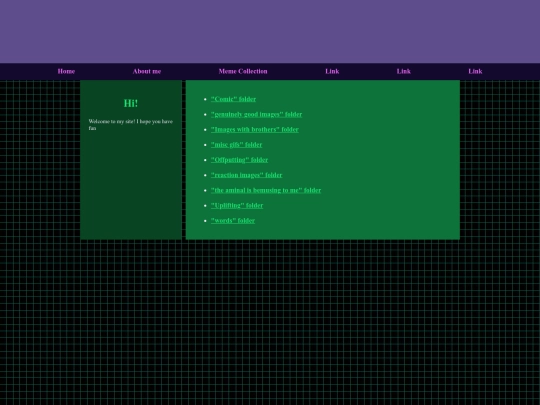Image resolution: width=540 pixels, height=405 pixels.
Task: Open the "words" folder link
Action: (x=233, y=220)
